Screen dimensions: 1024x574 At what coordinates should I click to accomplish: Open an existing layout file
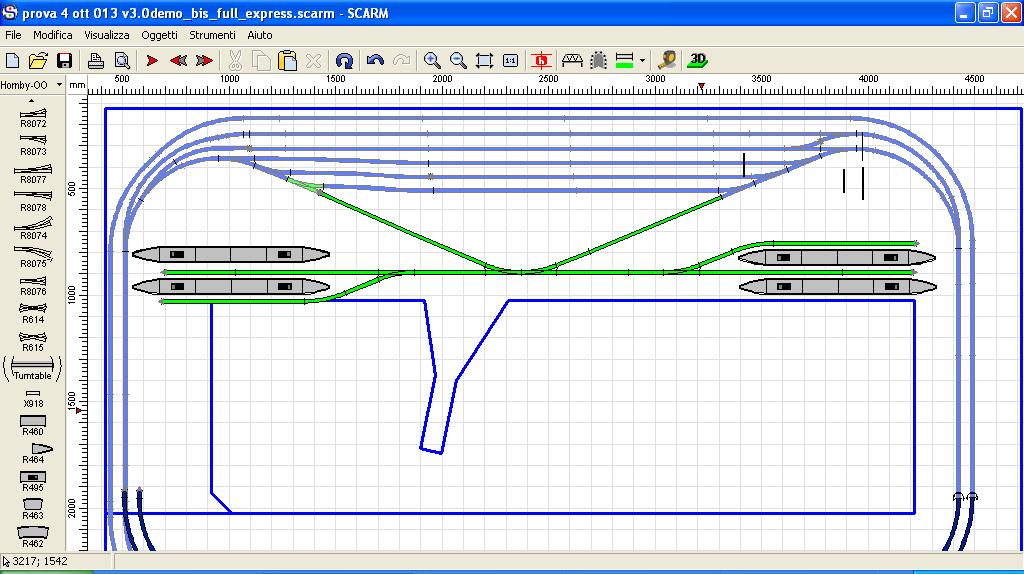click(x=38, y=61)
